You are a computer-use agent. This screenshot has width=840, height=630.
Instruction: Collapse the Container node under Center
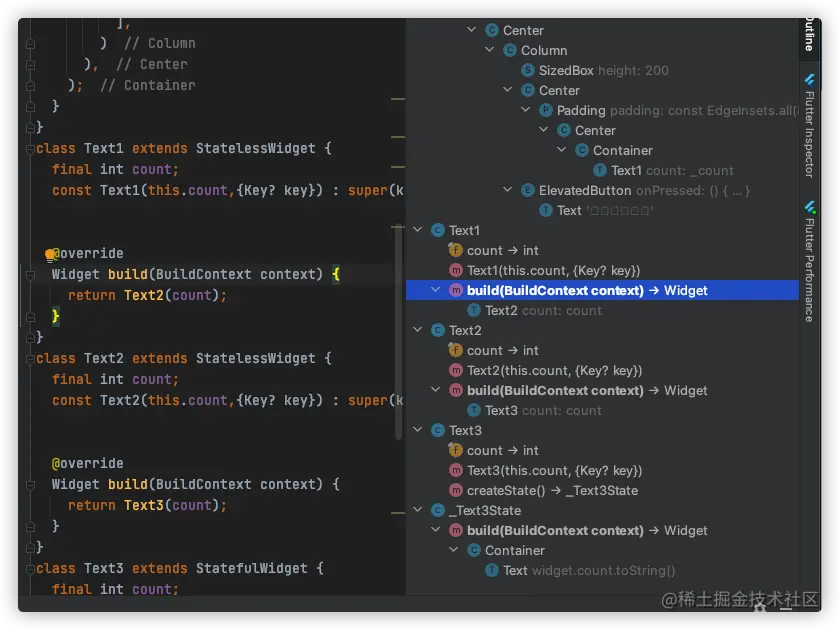[561, 149]
